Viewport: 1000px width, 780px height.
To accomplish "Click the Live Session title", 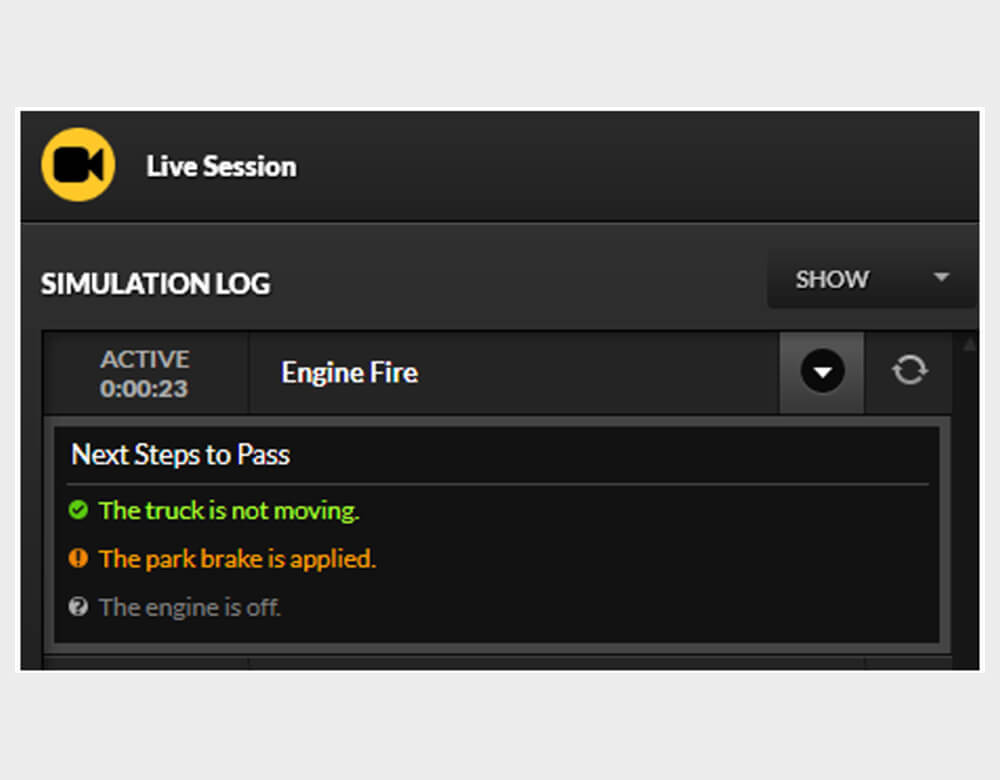I will (221, 166).
